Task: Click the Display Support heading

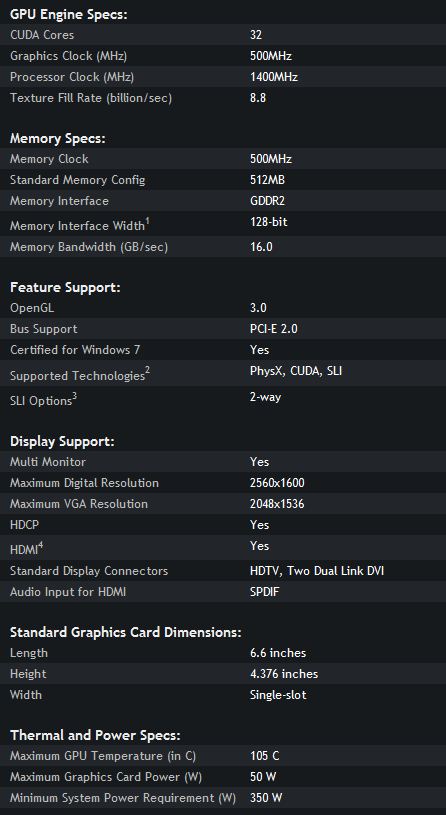Action: click(62, 442)
